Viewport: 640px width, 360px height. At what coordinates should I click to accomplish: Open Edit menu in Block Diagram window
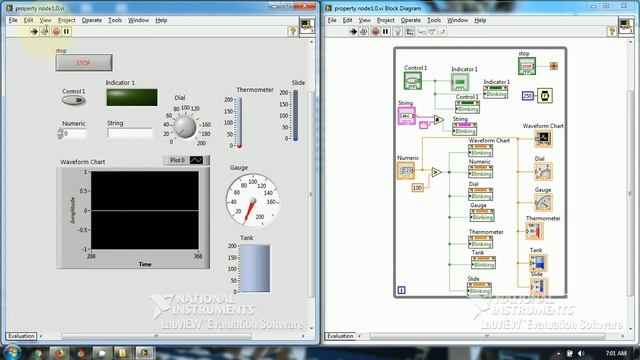point(347,20)
